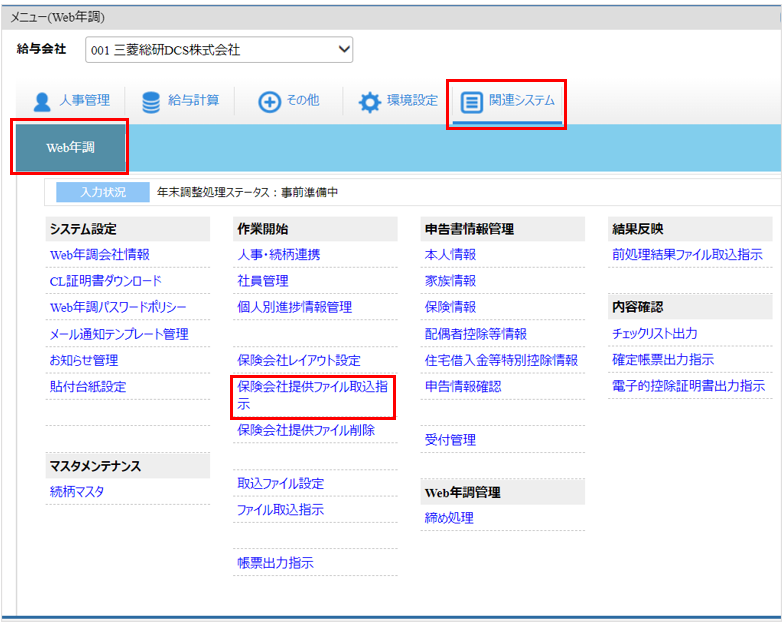This screenshot has height=623, width=783.
Task: Open ファイル取込指示 link
Action: coord(281,510)
